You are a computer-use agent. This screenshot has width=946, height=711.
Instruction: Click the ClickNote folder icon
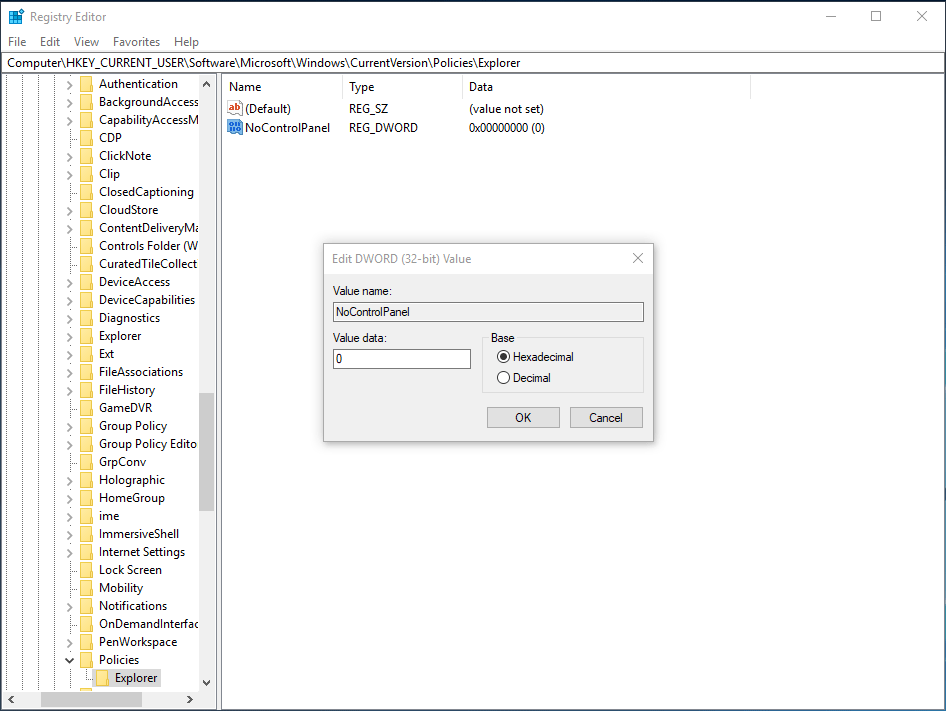(87, 156)
